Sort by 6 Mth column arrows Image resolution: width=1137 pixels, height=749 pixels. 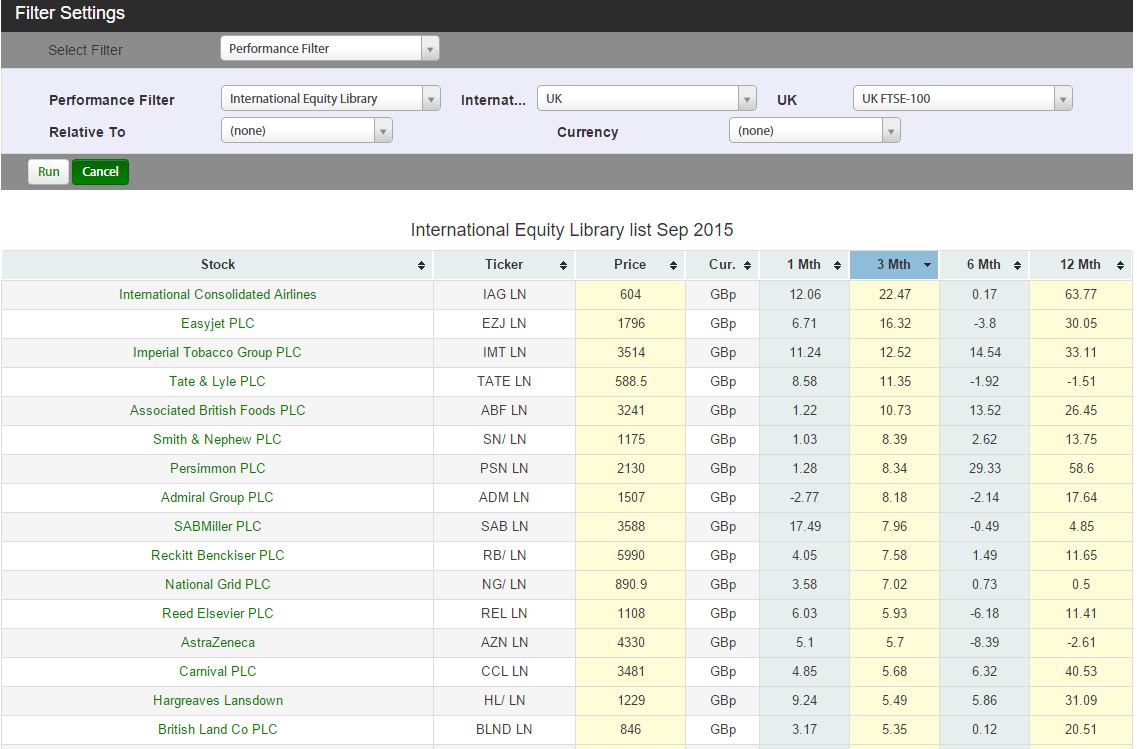pos(1017,266)
